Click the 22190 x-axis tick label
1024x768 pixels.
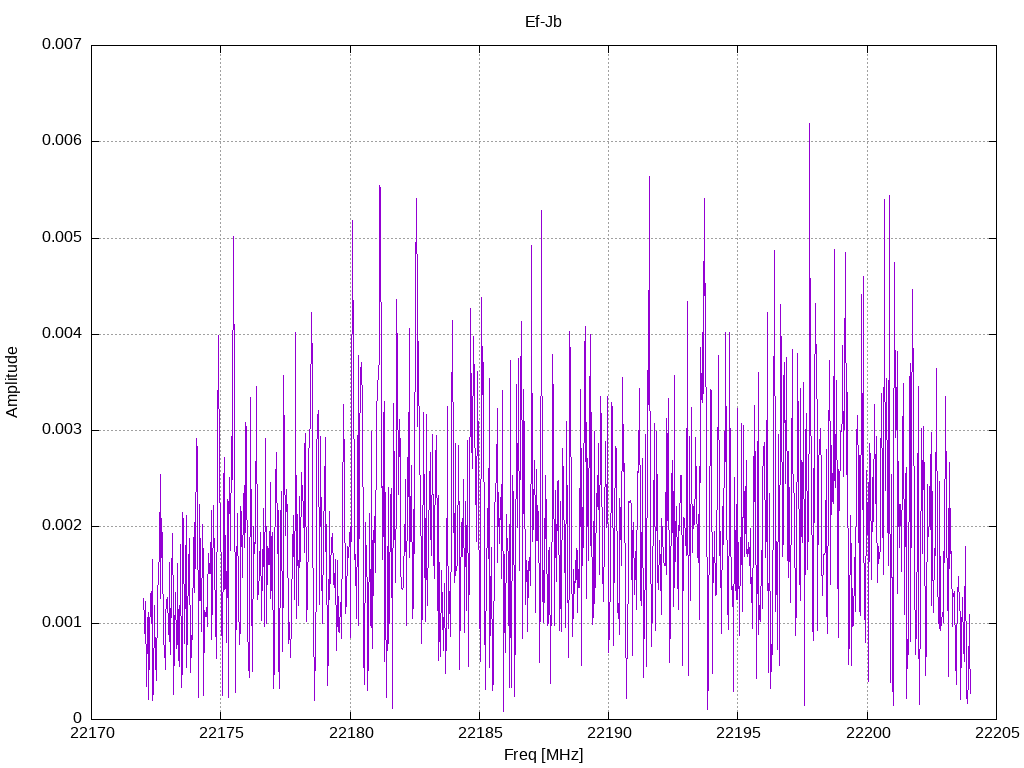point(609,733)
